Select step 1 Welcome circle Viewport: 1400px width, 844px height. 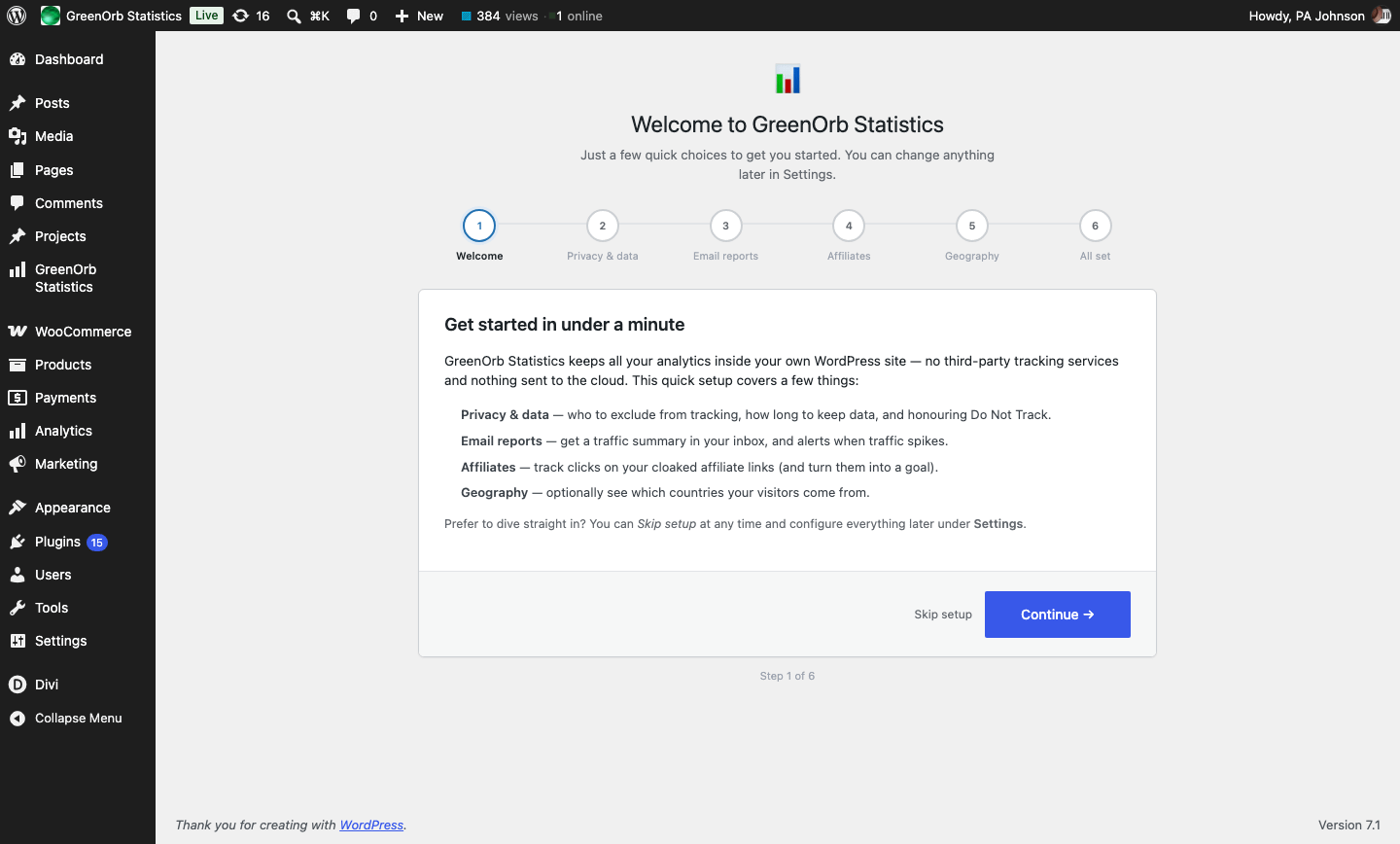pyautogui.click(x=479, y=226)
